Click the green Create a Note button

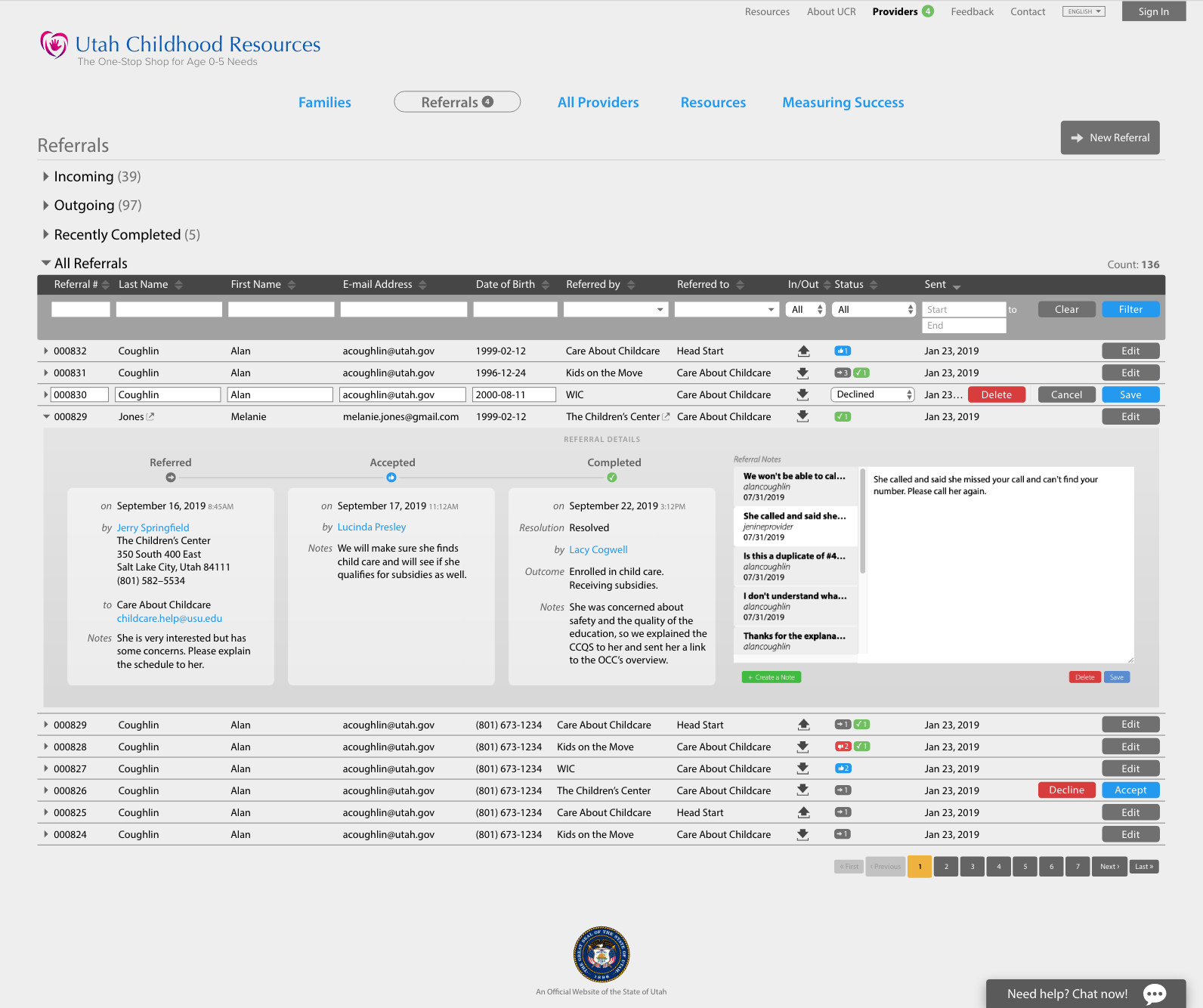point(771,677)
